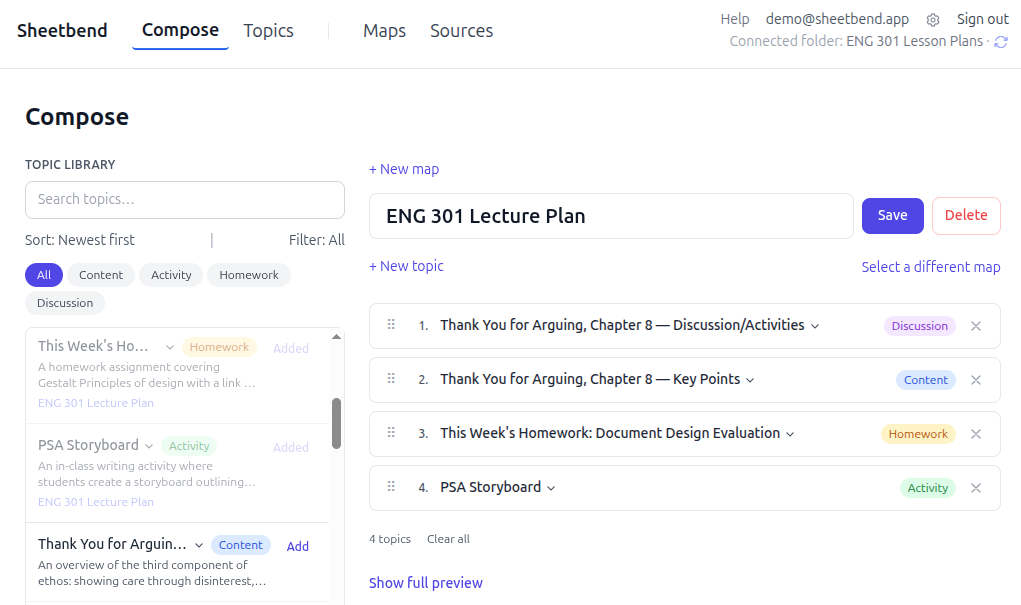Image resolution: width=1021 pixels, height=605 pixels.
Task: Focus the Search topics input field
Action: [185, 200]
